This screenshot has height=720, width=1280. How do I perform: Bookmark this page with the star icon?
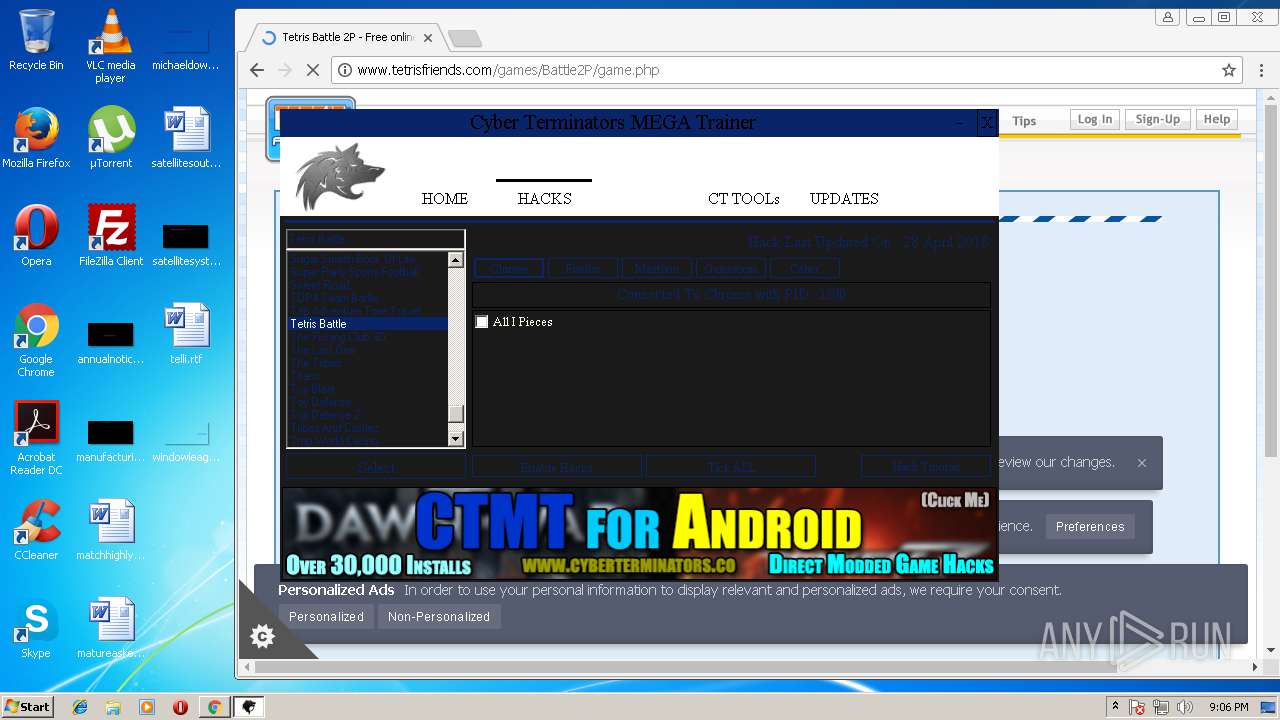point(1229,70)
